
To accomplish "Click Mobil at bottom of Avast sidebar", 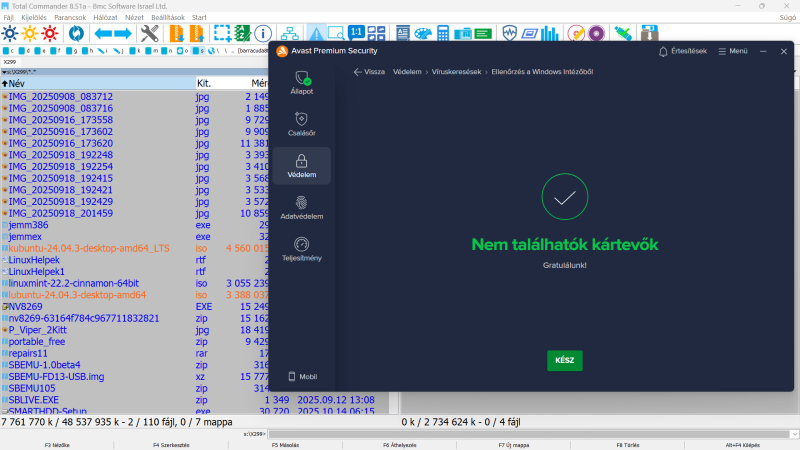I will 303,377.
